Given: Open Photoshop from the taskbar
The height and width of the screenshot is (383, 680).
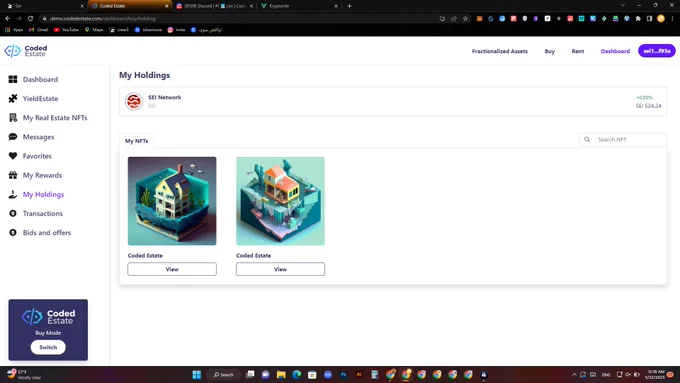Looking at the screenshot, I should tap(343, 374).
